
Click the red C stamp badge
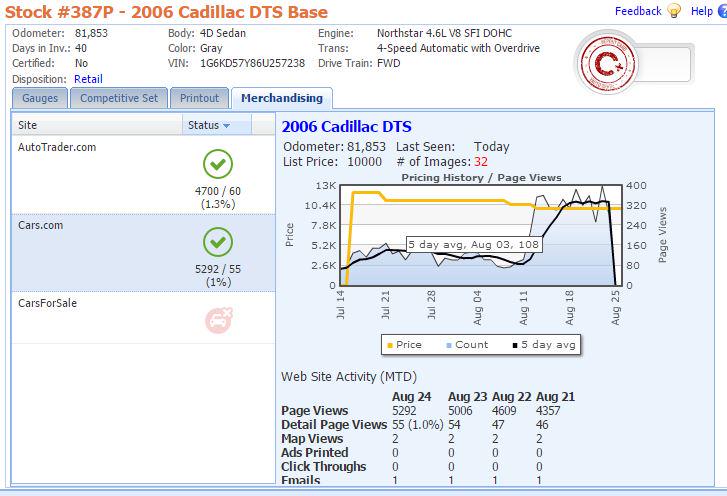[x=608, y=62]
